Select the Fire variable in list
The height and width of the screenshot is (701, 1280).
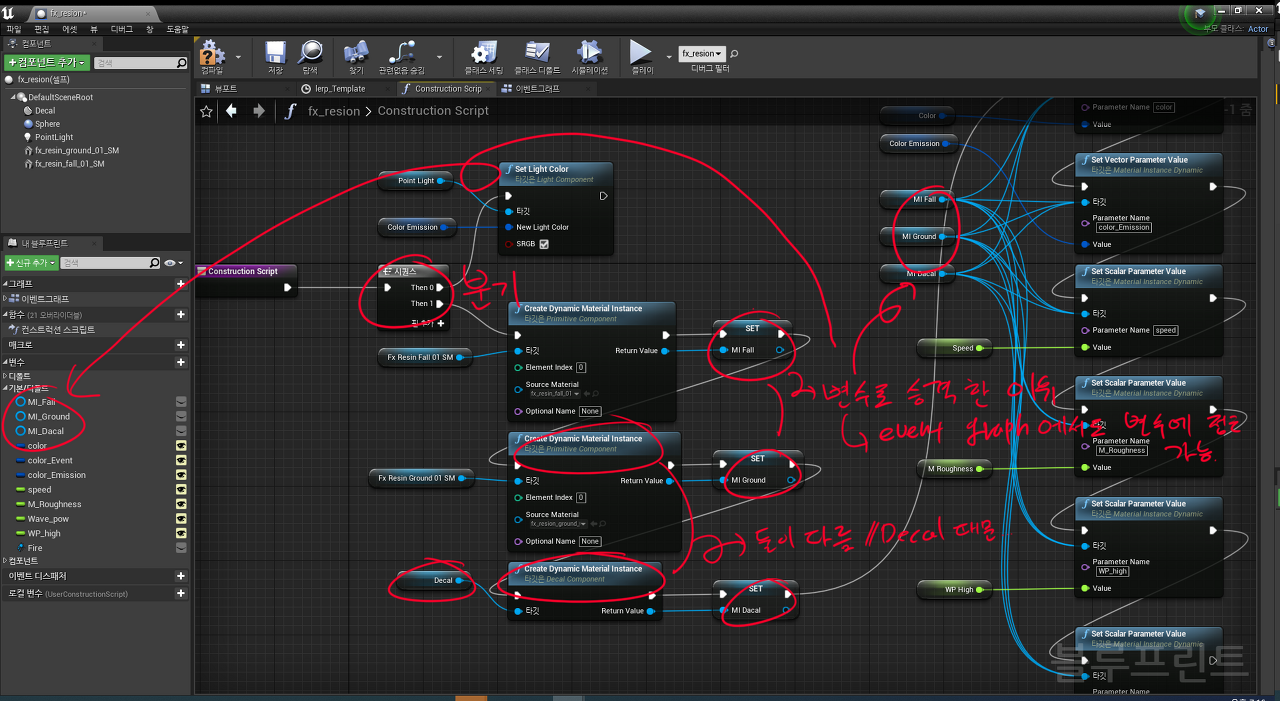coord(35,548)
